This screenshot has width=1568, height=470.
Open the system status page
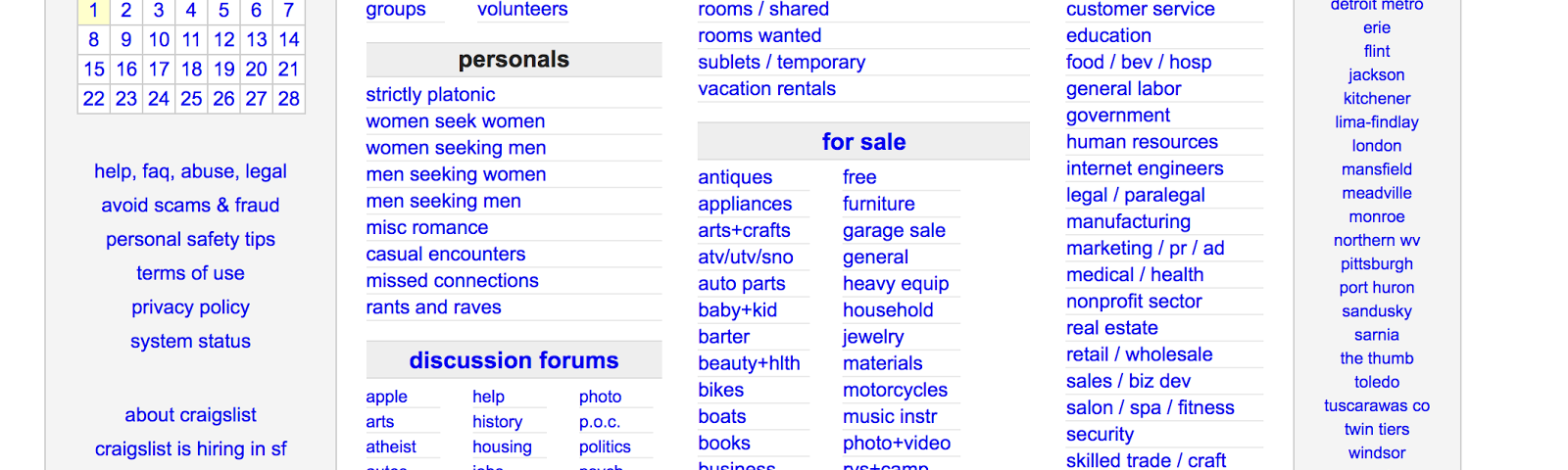[x=190, y=341]
